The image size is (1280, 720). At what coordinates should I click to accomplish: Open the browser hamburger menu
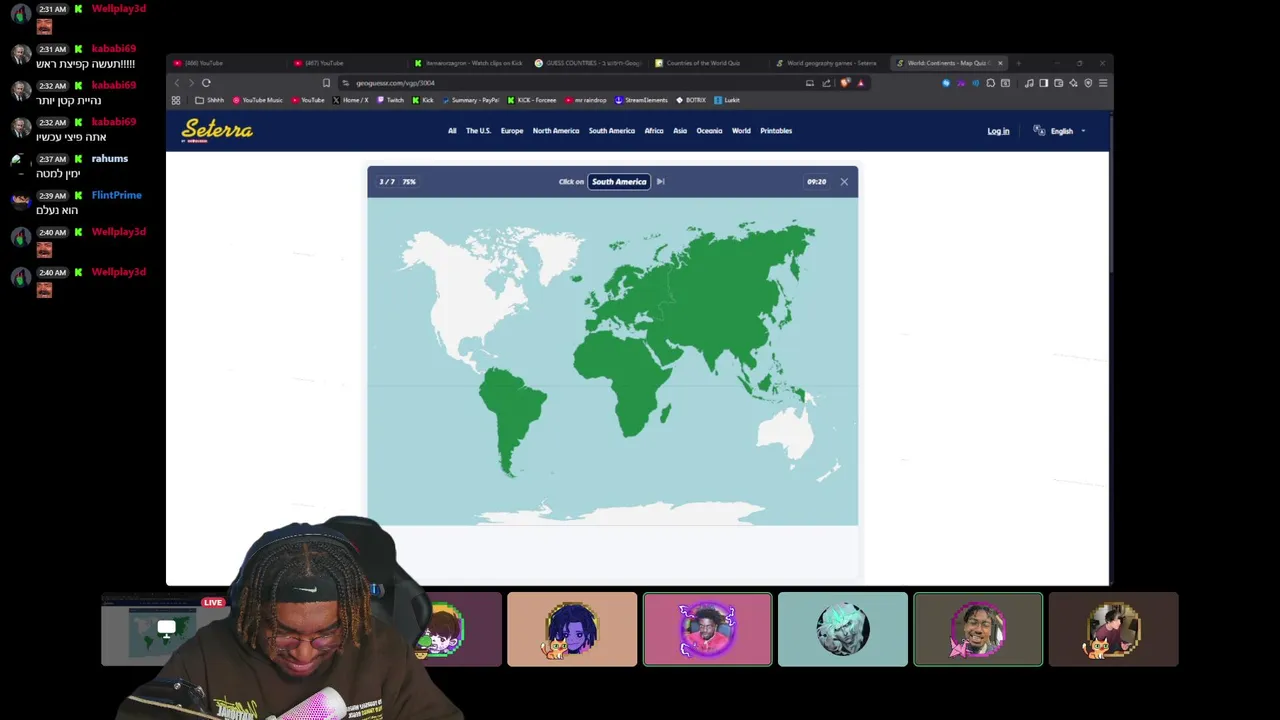click(1102, 83)
